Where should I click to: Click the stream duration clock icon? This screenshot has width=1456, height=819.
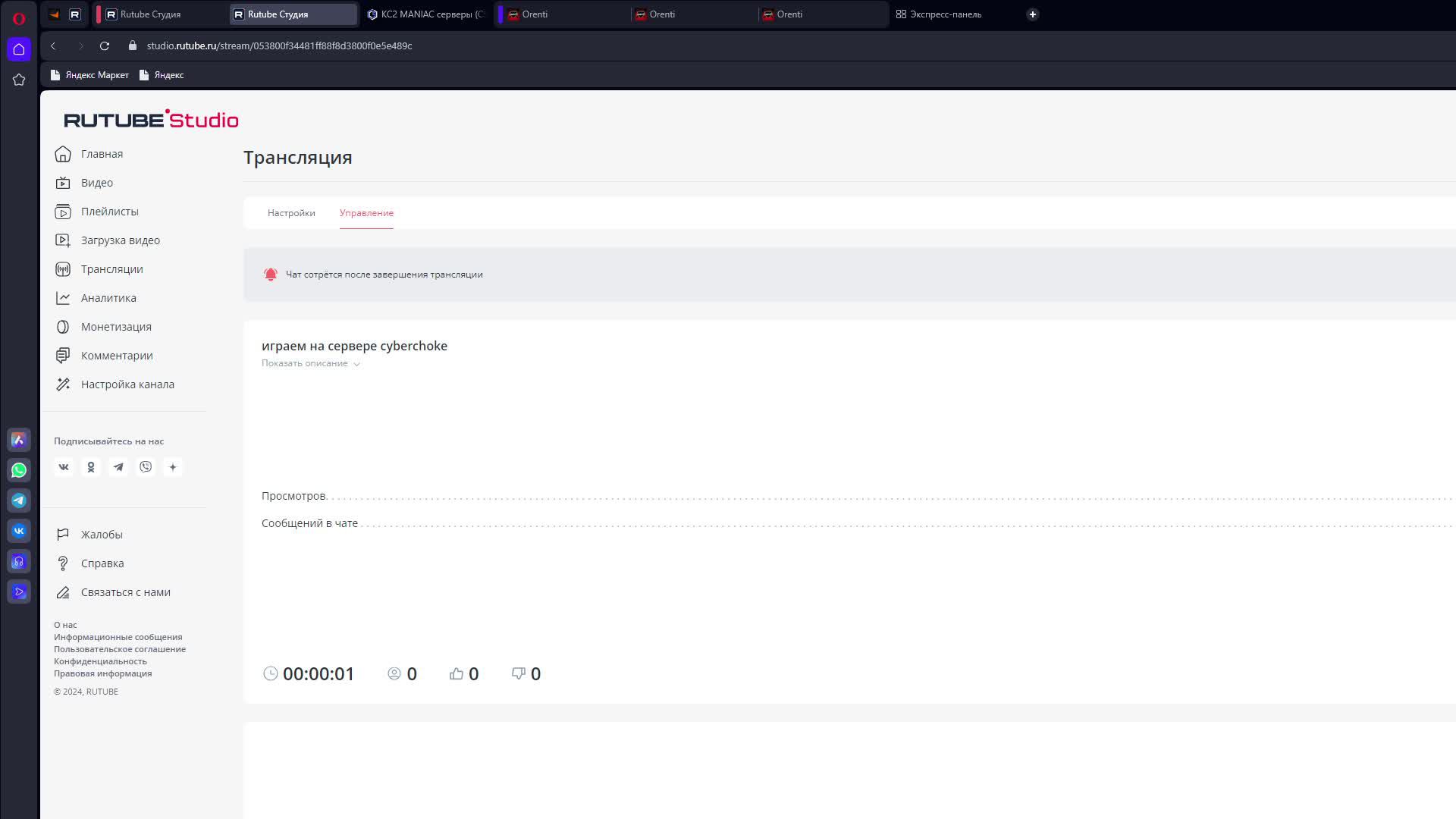point(270,673)
